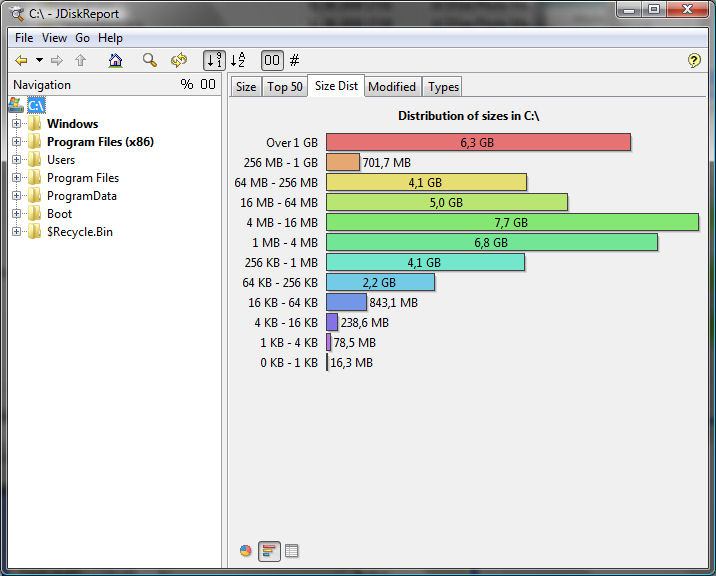Switch to the Size tab
The height and width of the screenshot is (576, 716).
(246, 87)
